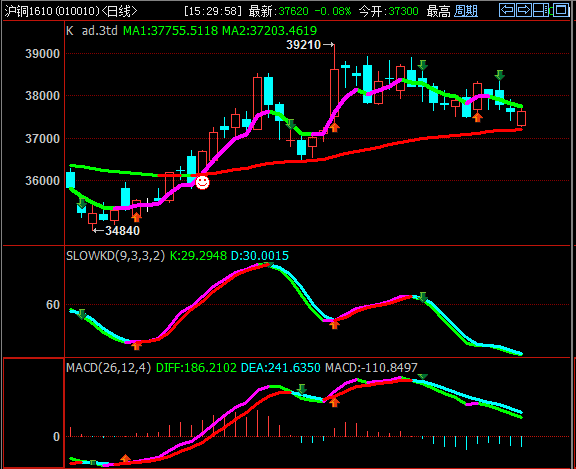Click the K:29.2948 value
The image size is (576, 469).
(x=198, y=256)
